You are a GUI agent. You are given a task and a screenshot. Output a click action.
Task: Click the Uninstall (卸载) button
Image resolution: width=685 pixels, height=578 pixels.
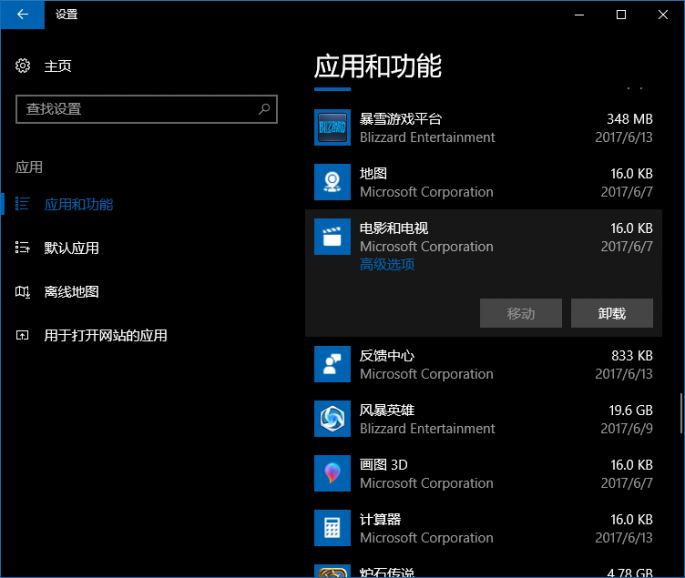click(x=611, y=313)
